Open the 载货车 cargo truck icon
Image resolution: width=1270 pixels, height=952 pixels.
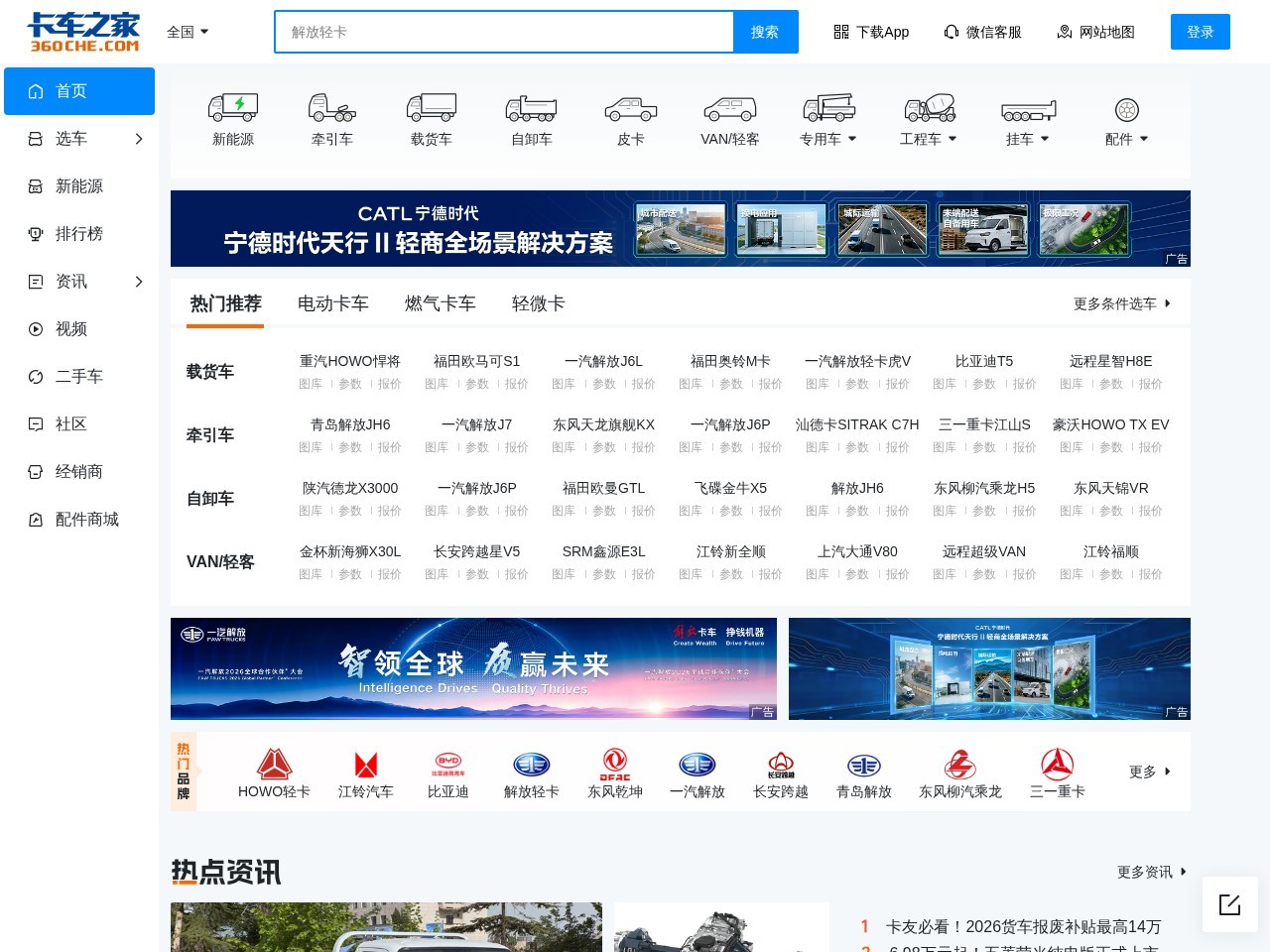(432, 107)
